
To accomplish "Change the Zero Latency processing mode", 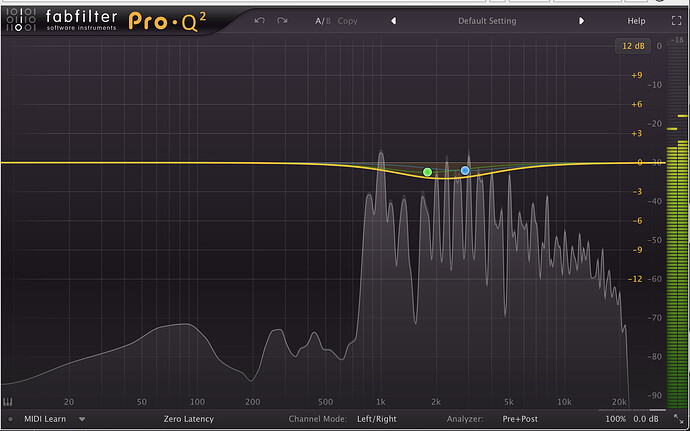I will (x=188, y=419).
